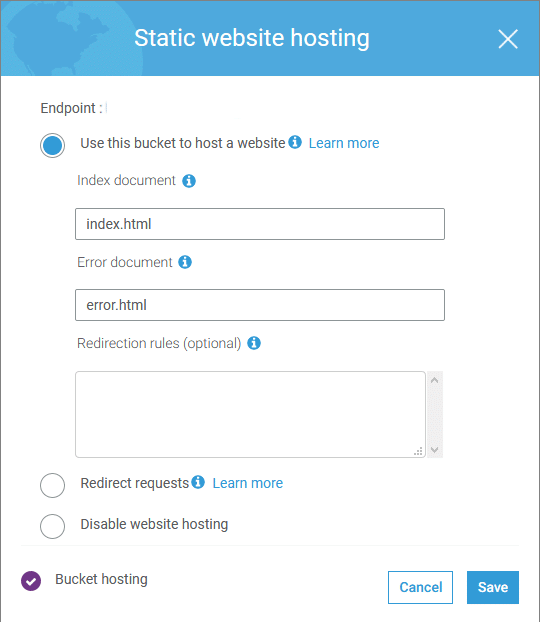
Task: Focus the error.html input field
Action: (x=260, y=305)
